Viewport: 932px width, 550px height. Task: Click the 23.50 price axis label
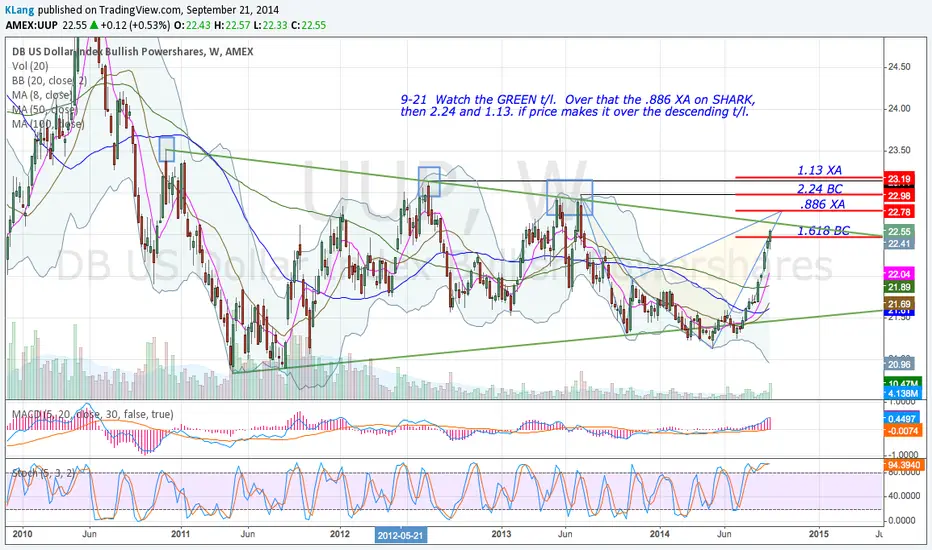[x=899, y=150]
